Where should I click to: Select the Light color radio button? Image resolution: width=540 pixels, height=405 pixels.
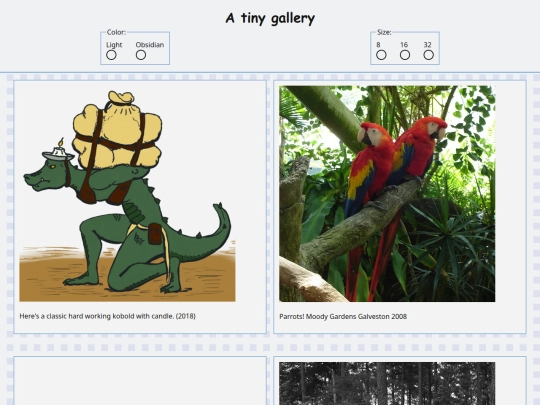111,55
